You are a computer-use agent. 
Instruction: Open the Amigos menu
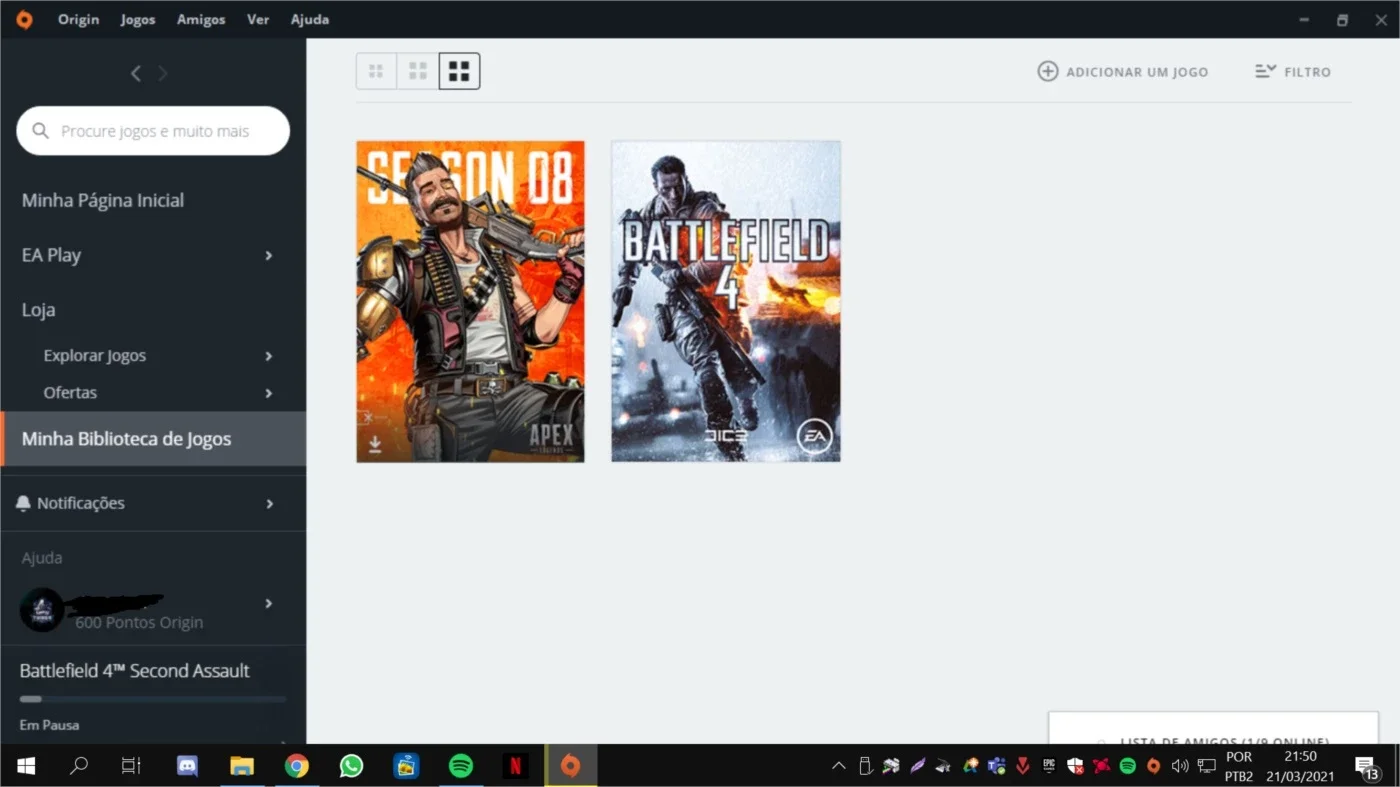(x=201, y=20)
